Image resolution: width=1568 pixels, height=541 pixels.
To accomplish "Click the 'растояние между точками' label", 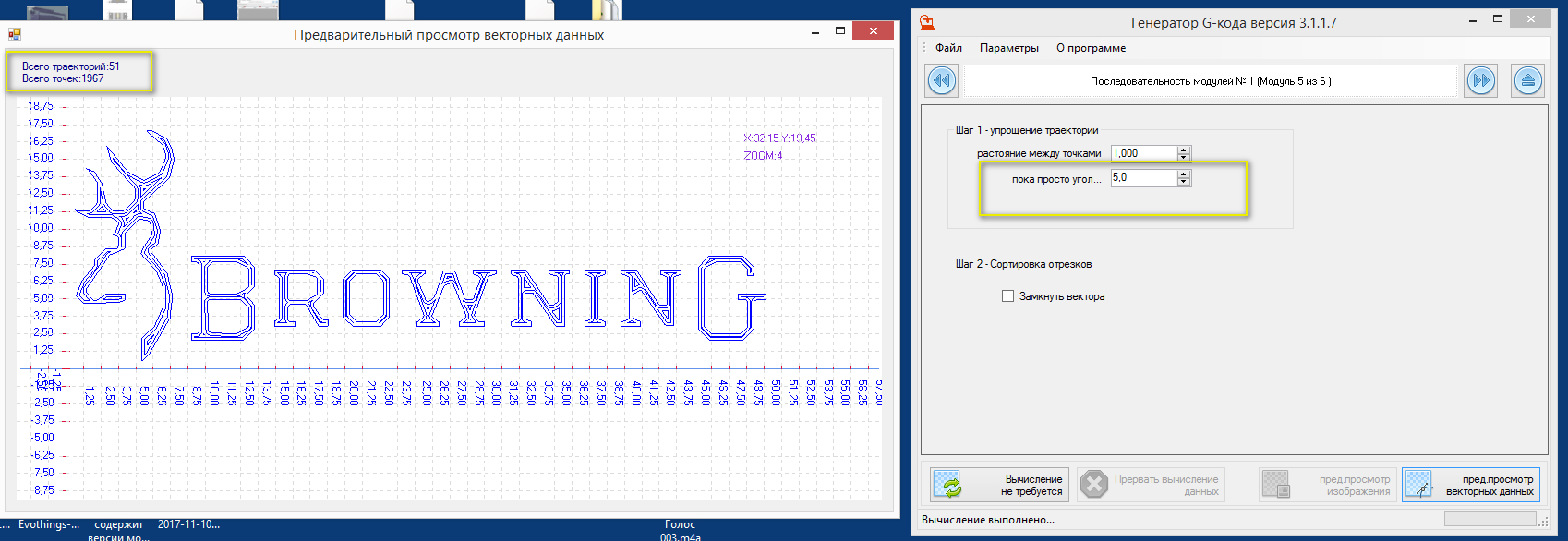I will click(x=1039, y=153).
